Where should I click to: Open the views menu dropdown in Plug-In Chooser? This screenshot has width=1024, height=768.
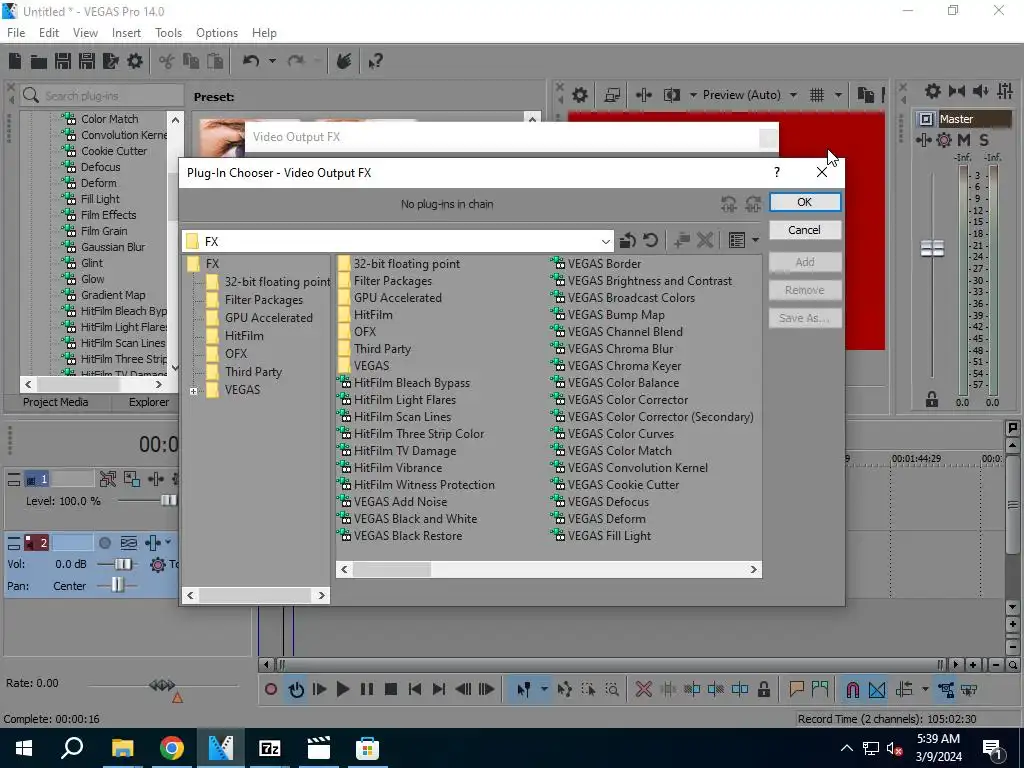pos(755,240)
